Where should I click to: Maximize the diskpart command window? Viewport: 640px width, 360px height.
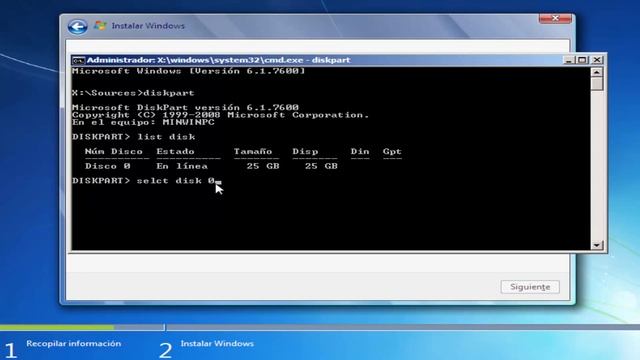tap(582, 60)
